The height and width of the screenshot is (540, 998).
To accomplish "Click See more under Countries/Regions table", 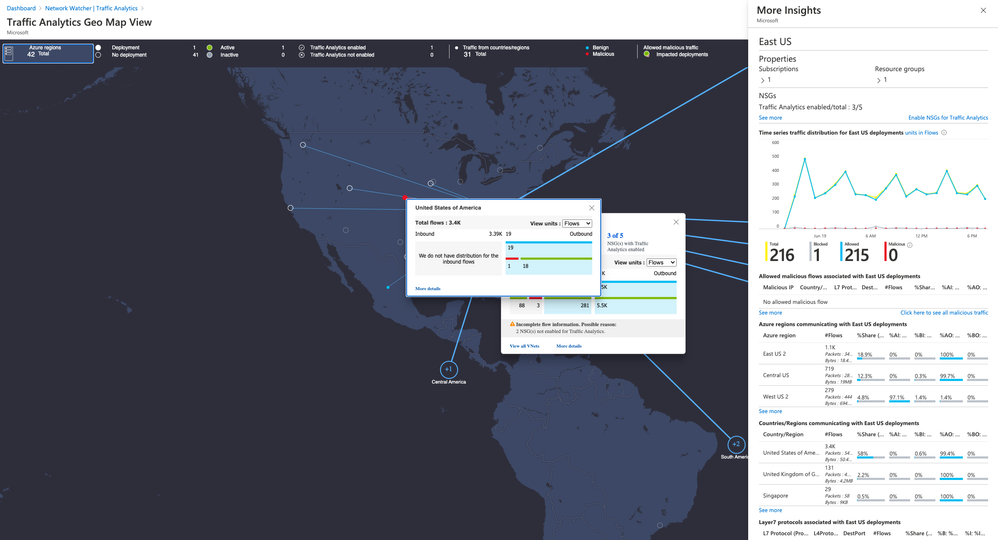I will 770,510.
